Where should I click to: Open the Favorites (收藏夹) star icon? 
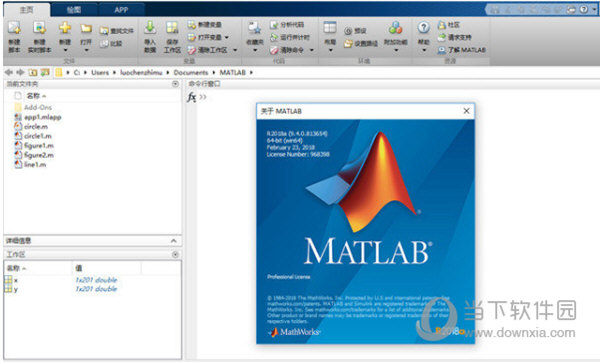(x=254, y=28)
